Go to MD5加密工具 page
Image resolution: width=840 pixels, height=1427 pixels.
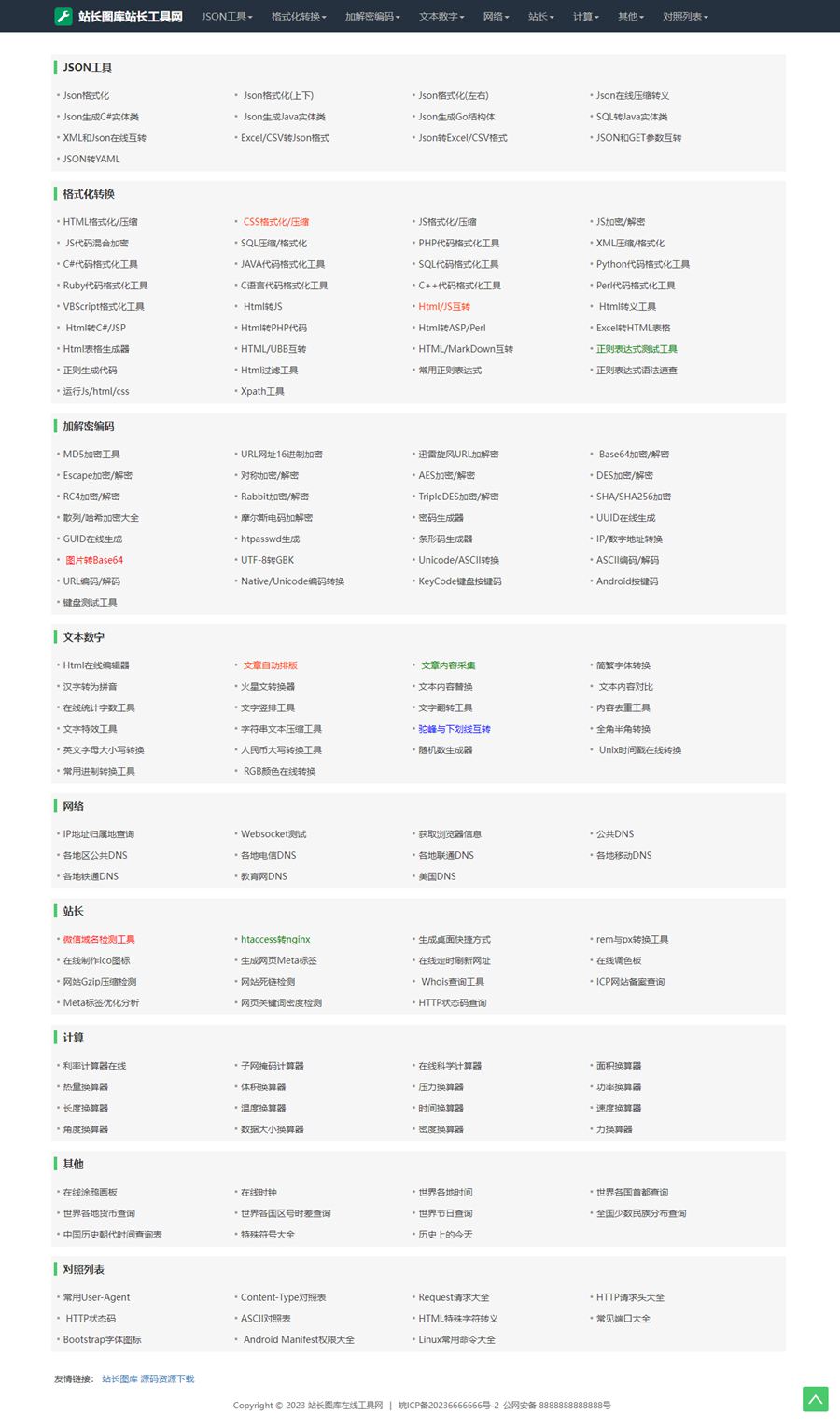click(x=91, y=455)
